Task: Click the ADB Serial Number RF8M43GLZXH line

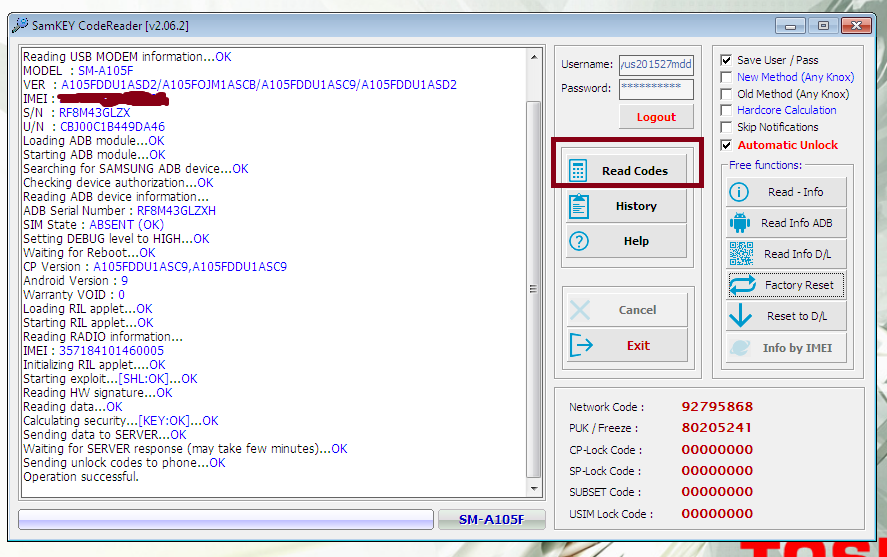Action: (x=119, y=211)
